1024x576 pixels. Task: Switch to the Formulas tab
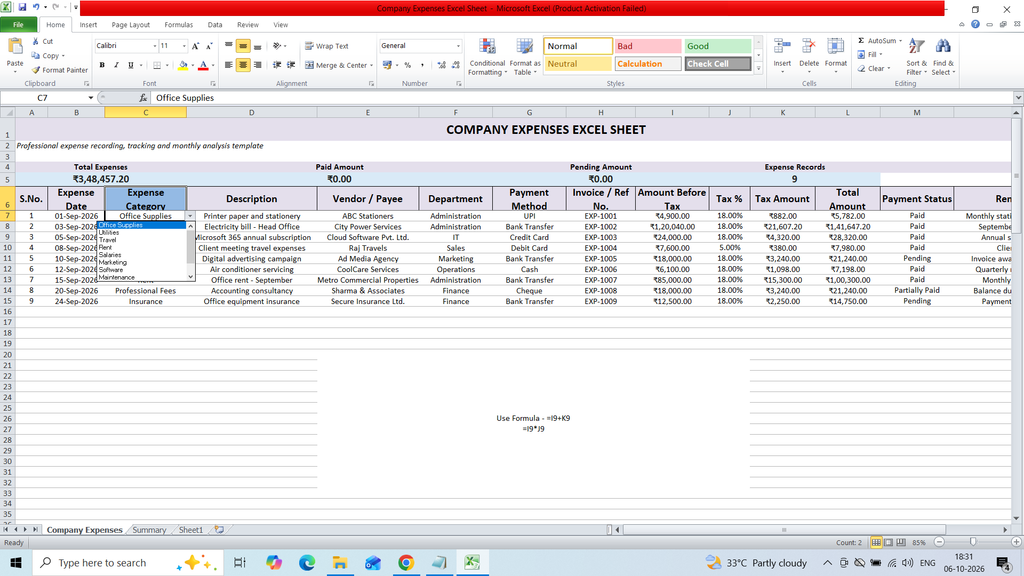click(178, 25)
